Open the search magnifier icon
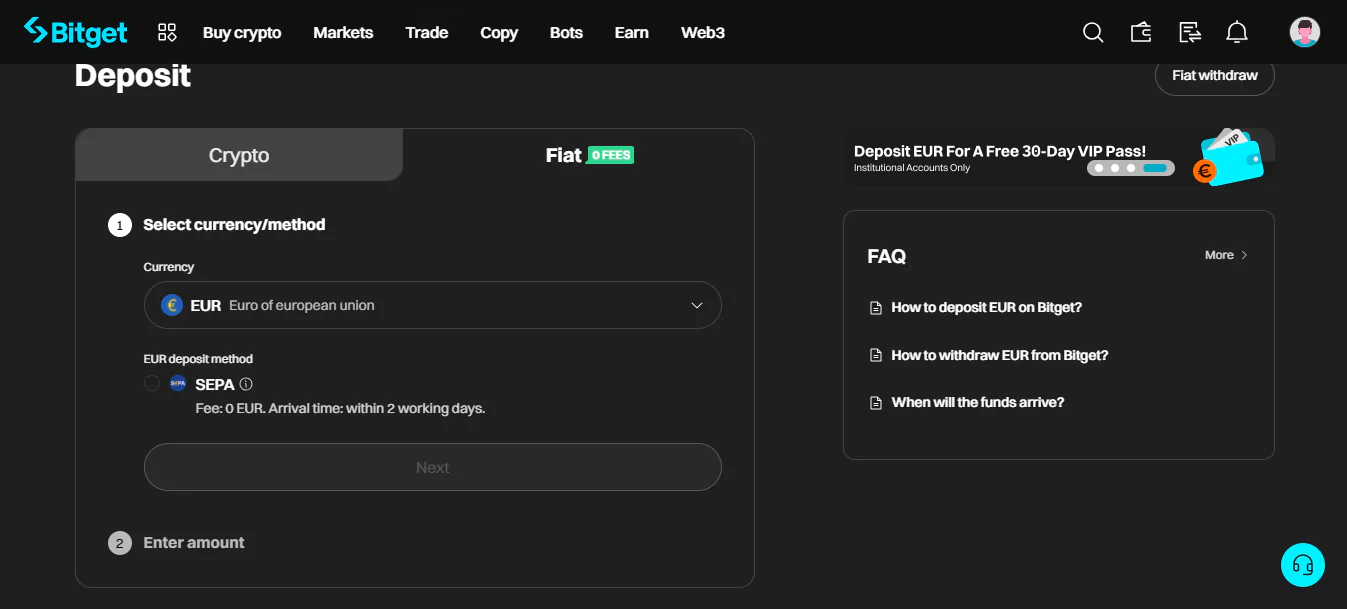The height and width of the screenshot is (609, 1347). click(x=1093, y=33)
